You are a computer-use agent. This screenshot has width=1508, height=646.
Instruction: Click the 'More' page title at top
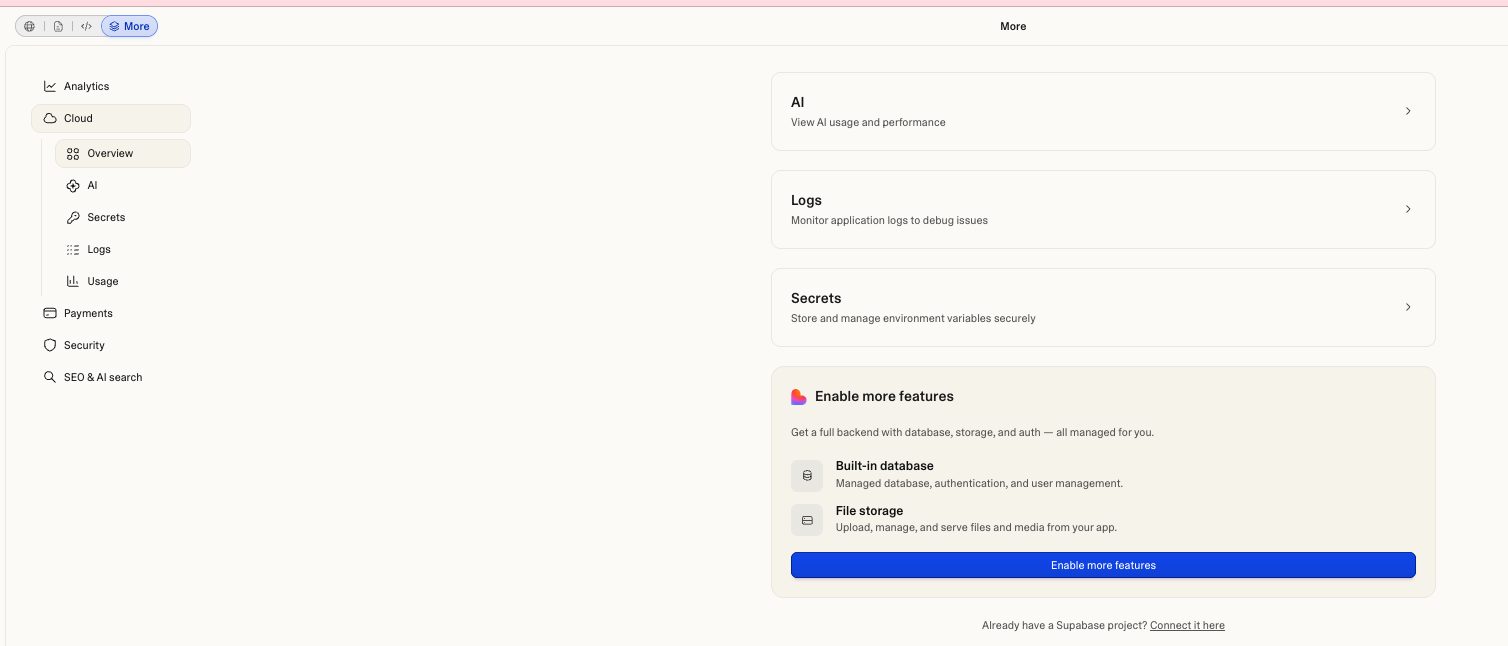point(1013,27)
